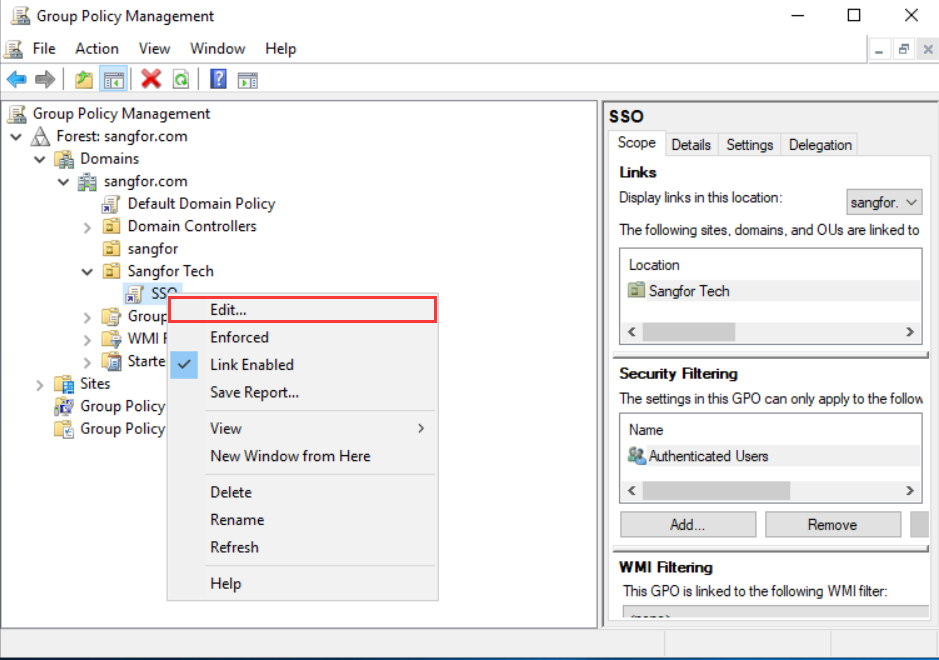Toggle Enforced in the context menu
Image resolution: width=939 pixels, height=660 pixels.
pyautogui.click(x=239, y=338)
